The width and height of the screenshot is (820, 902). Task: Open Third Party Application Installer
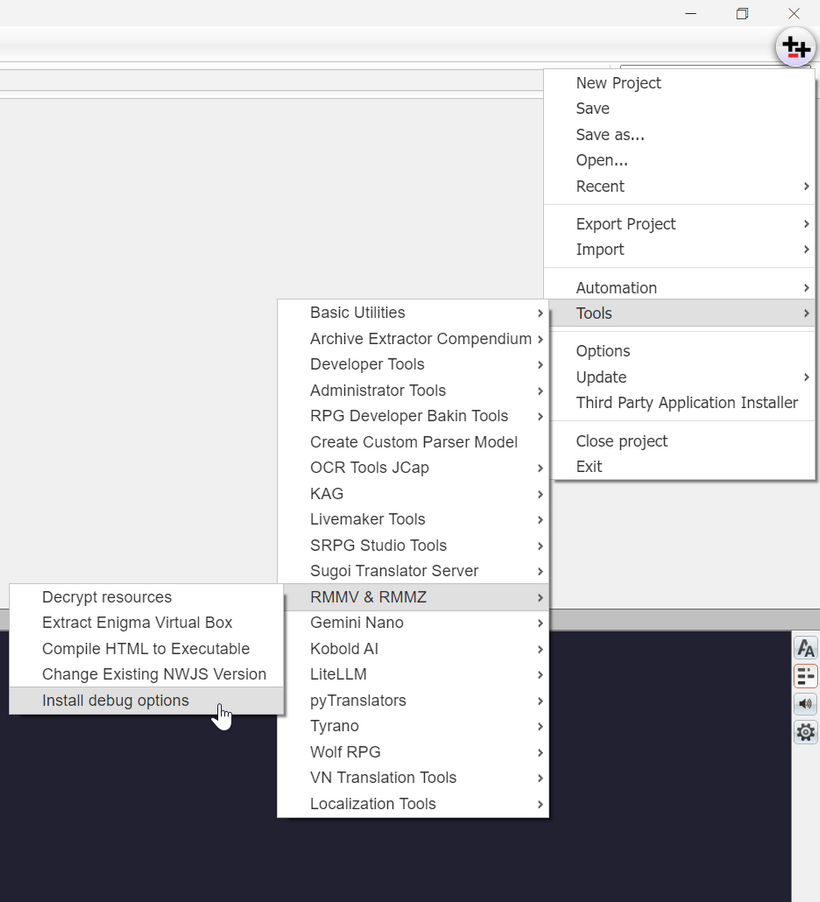pos(687,403)
